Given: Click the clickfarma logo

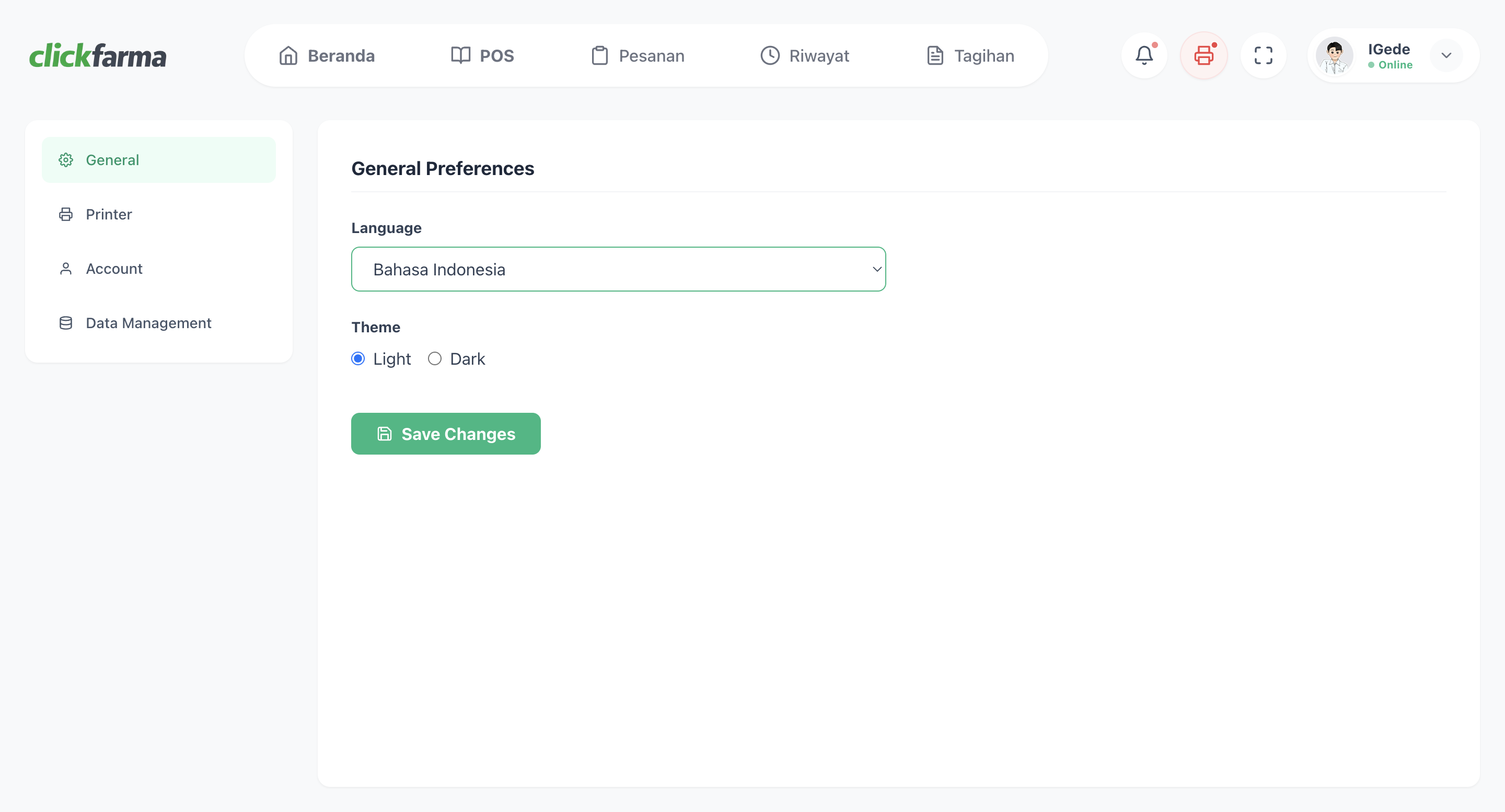Looking at the screenshot, I should (98, 55).
